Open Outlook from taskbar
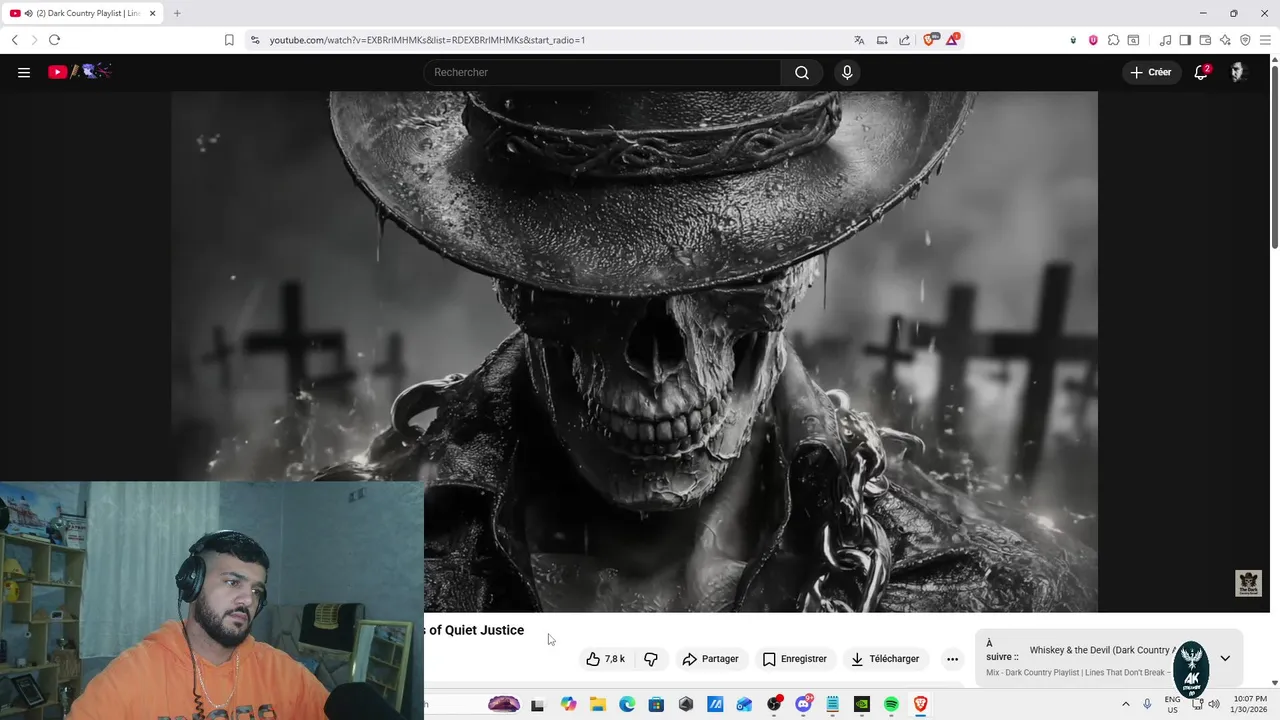 pyautogui.click(x=744, y=704)
